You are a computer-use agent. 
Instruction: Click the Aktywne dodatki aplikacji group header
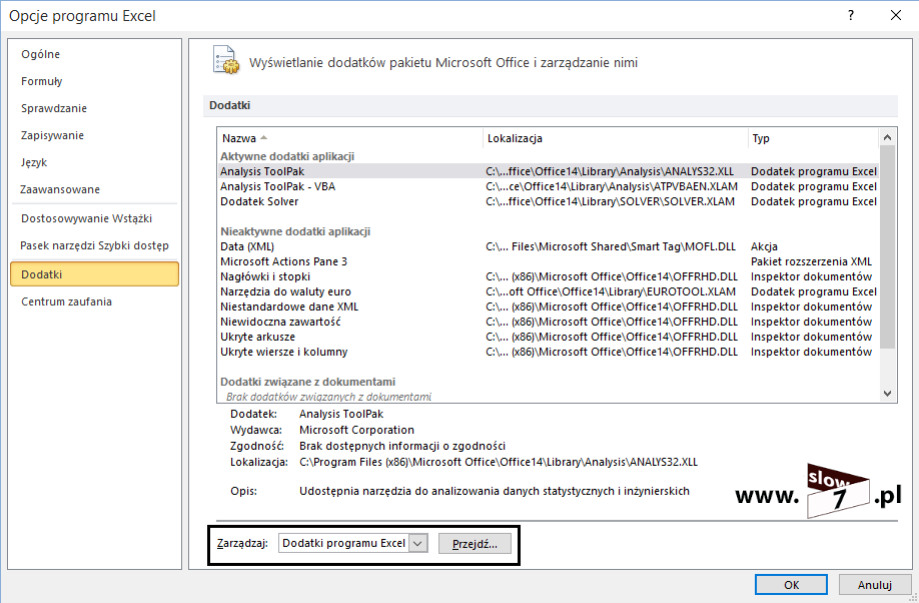point(287,156)
